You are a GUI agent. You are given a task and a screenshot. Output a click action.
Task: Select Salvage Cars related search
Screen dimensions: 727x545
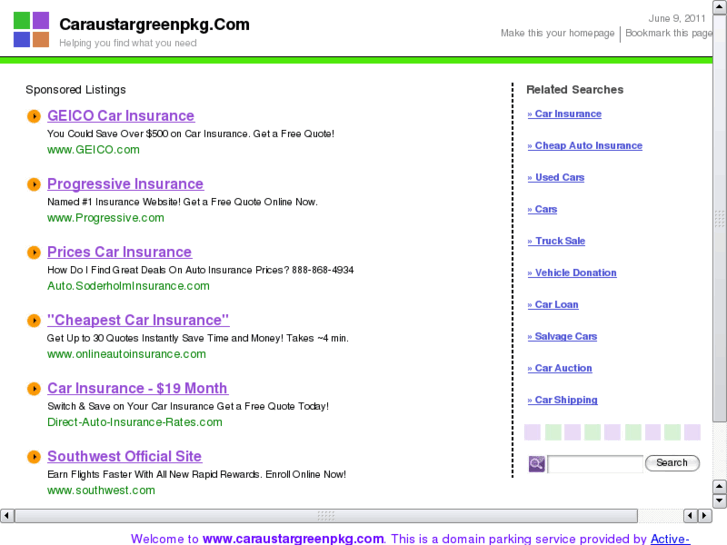coord(562,337)
